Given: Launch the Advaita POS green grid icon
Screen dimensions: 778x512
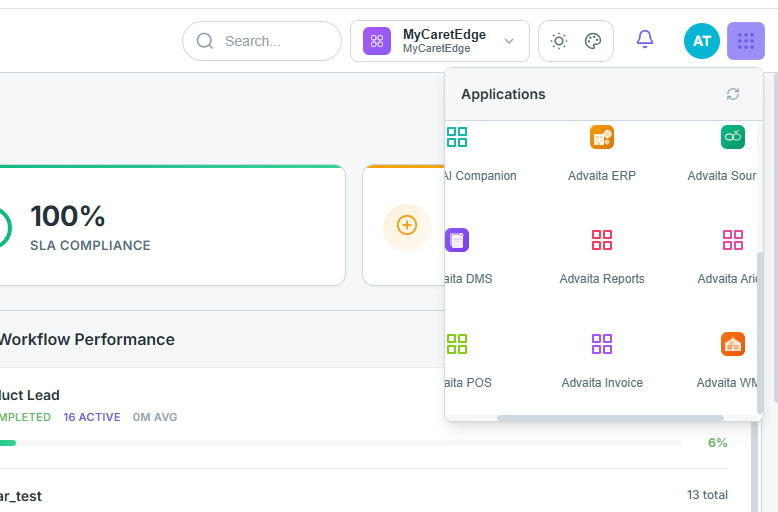Looking at the screenshot, I should click(x=456, y=344).
